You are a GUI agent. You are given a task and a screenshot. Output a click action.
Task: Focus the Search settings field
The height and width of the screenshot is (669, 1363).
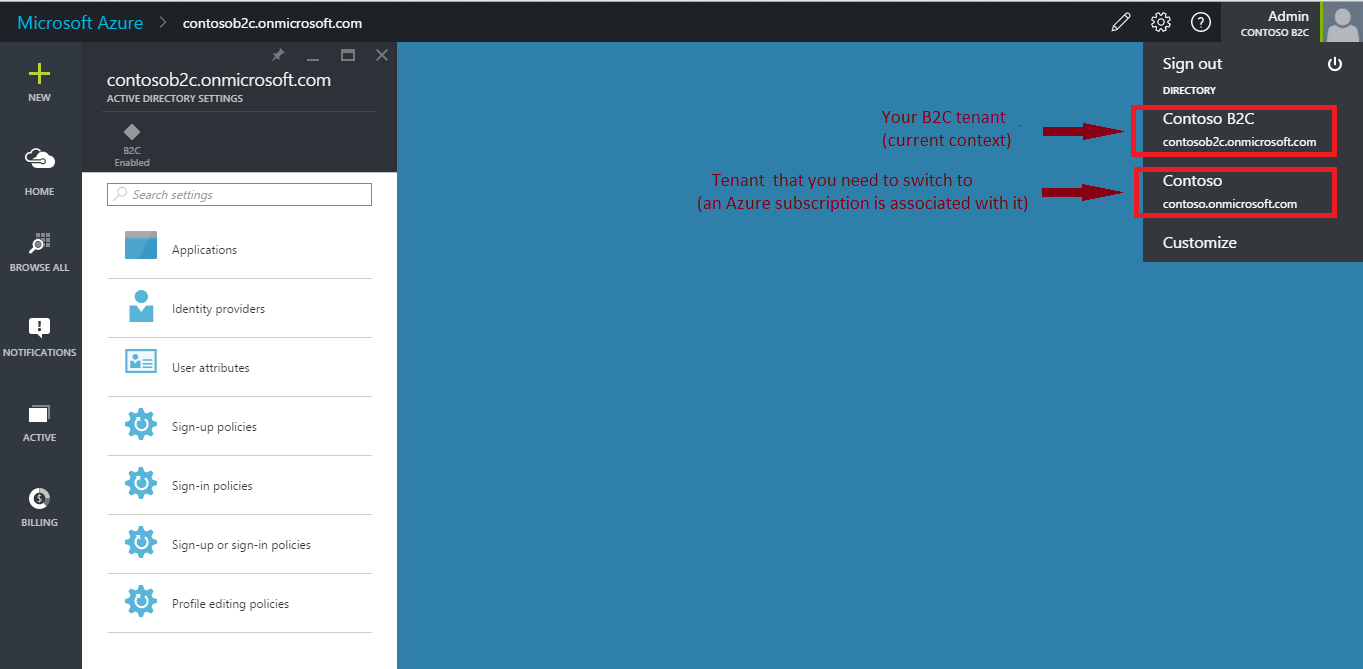coord(239,194)
